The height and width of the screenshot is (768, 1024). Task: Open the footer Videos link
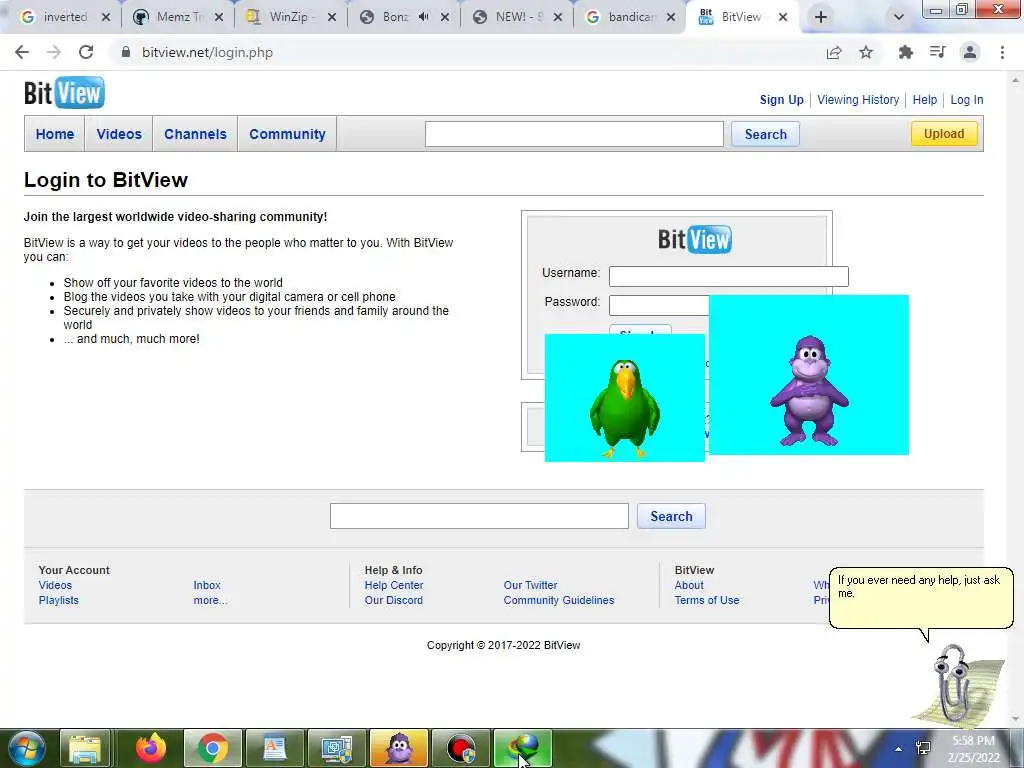pos(56,585)
